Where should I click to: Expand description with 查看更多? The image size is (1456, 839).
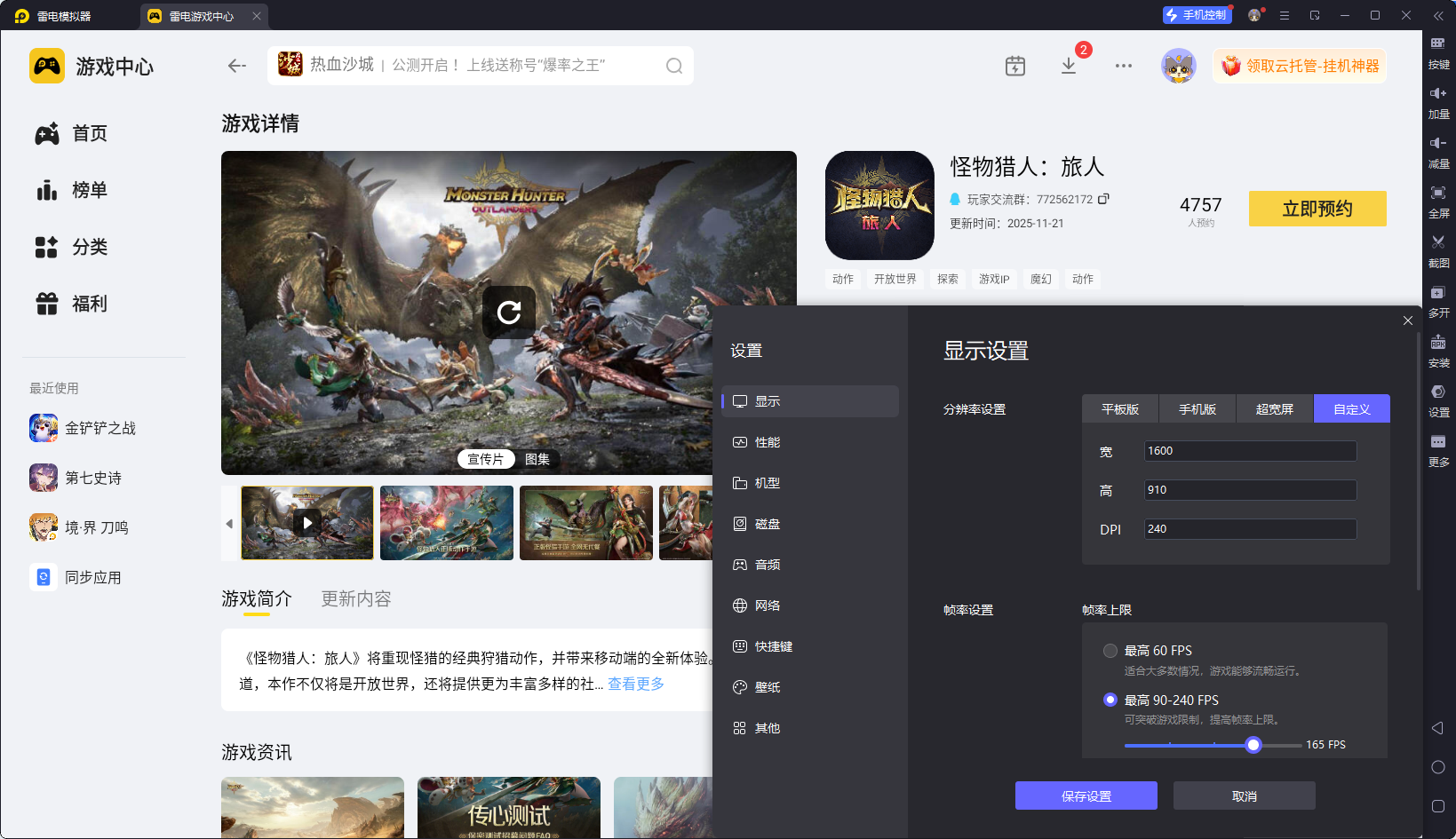(636, 684)
